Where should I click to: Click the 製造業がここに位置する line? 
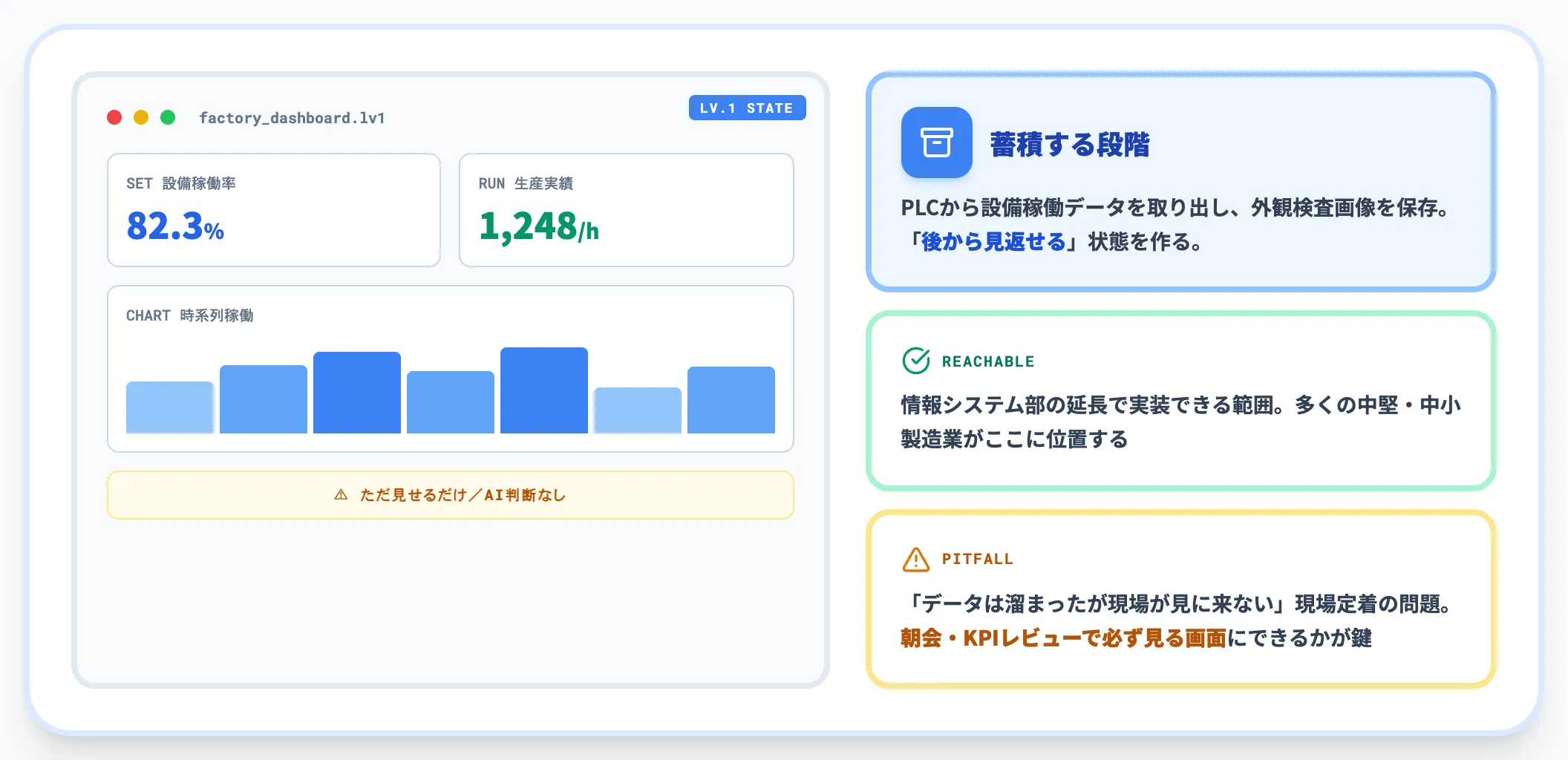(x=1014, y=439)
